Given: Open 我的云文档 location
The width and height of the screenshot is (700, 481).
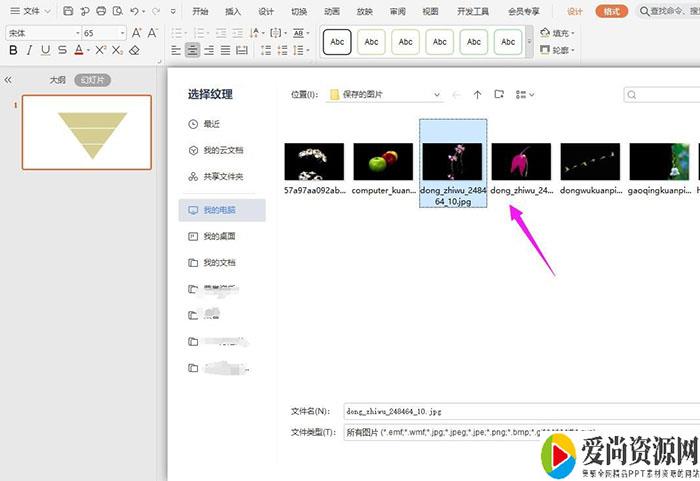Looking at the screenshot, I should [x=222, y=150].
